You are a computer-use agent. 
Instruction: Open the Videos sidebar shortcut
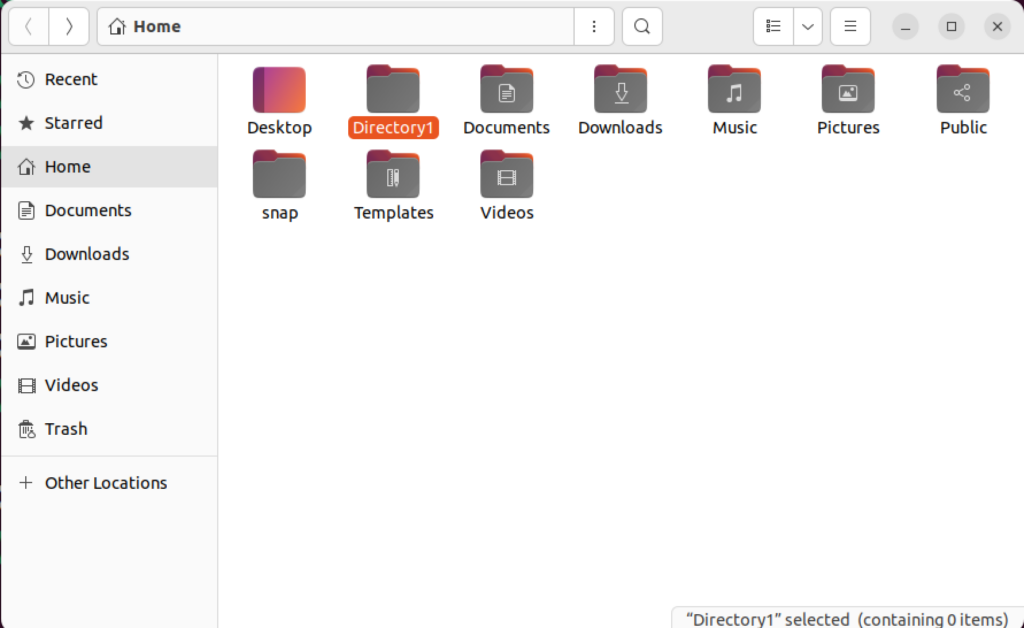[71, 385]
